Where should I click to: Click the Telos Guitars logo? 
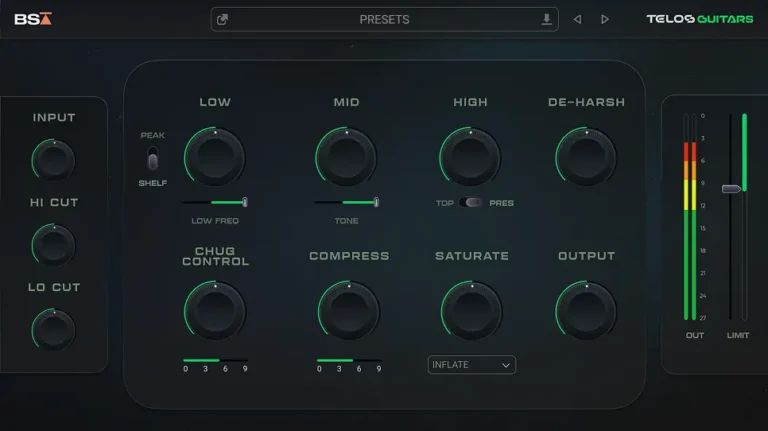click(699, 19)
